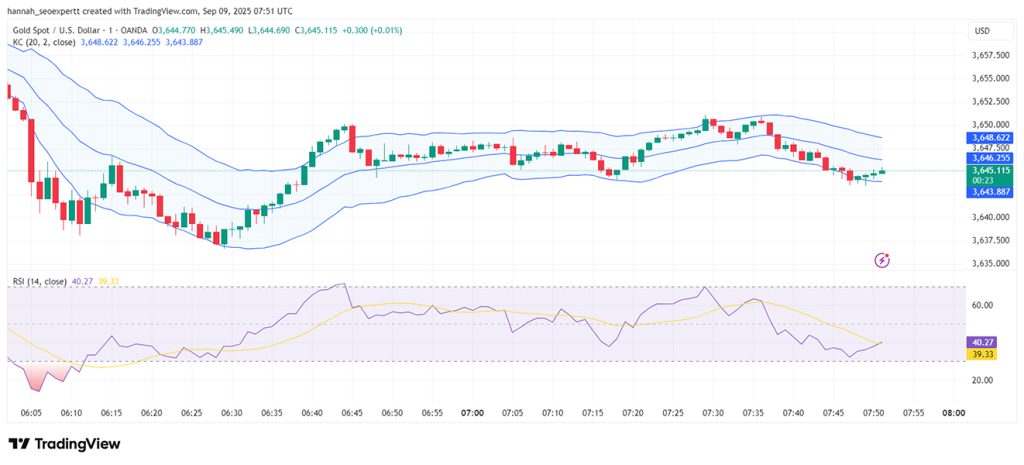Image resolution: width=1024 pixels, height=465 pixels.
Task: Click the 06:45 time axis label
Action: 353,413
